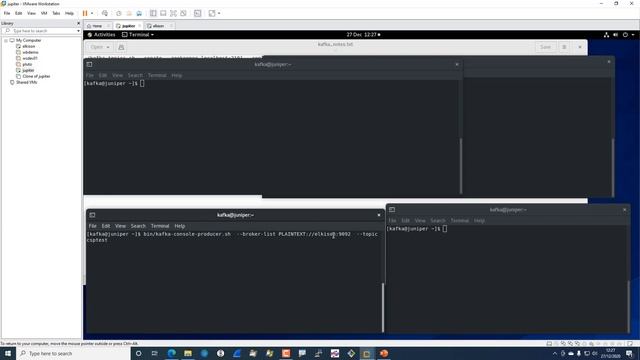
Task: Open File menu in producer command terminal
Action: pos(93,226)
